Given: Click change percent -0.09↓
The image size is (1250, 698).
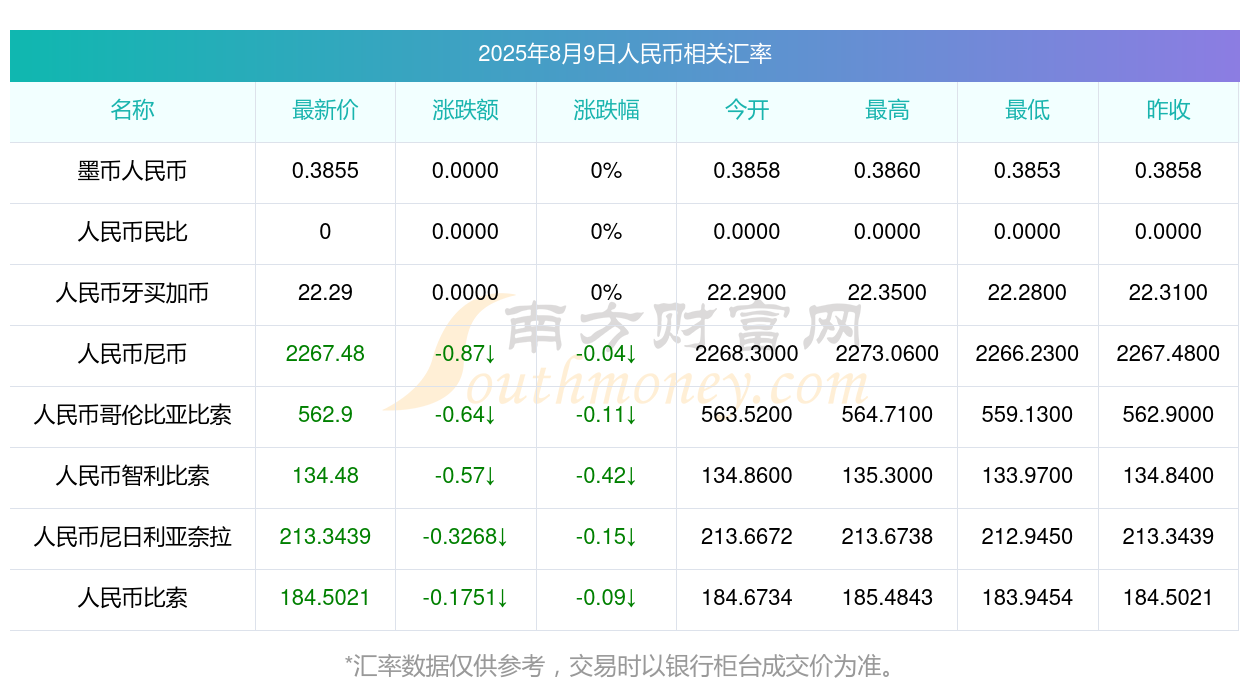Looking at the screenshot, I should 606,598.
